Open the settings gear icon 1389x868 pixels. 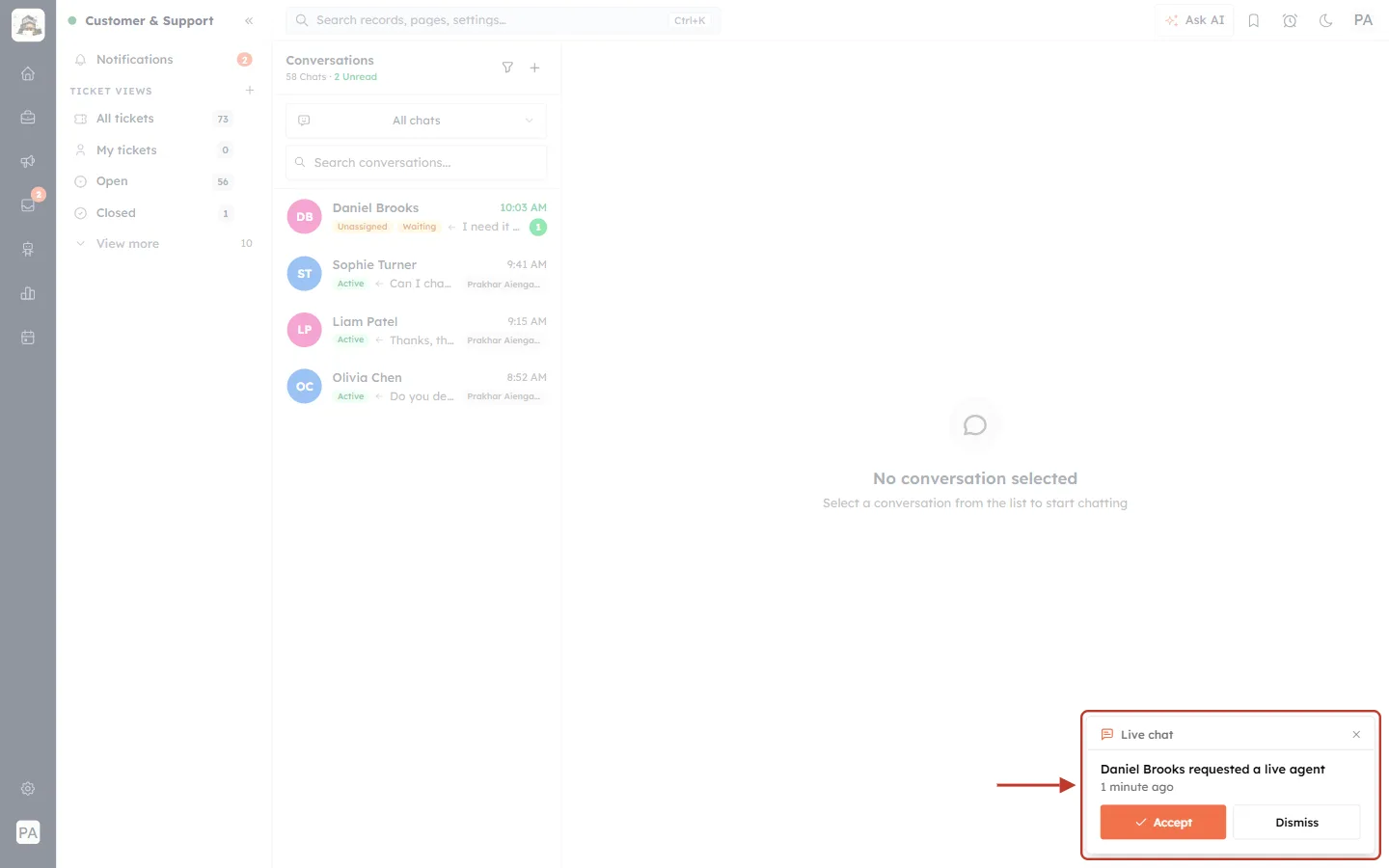coord(28,789)
